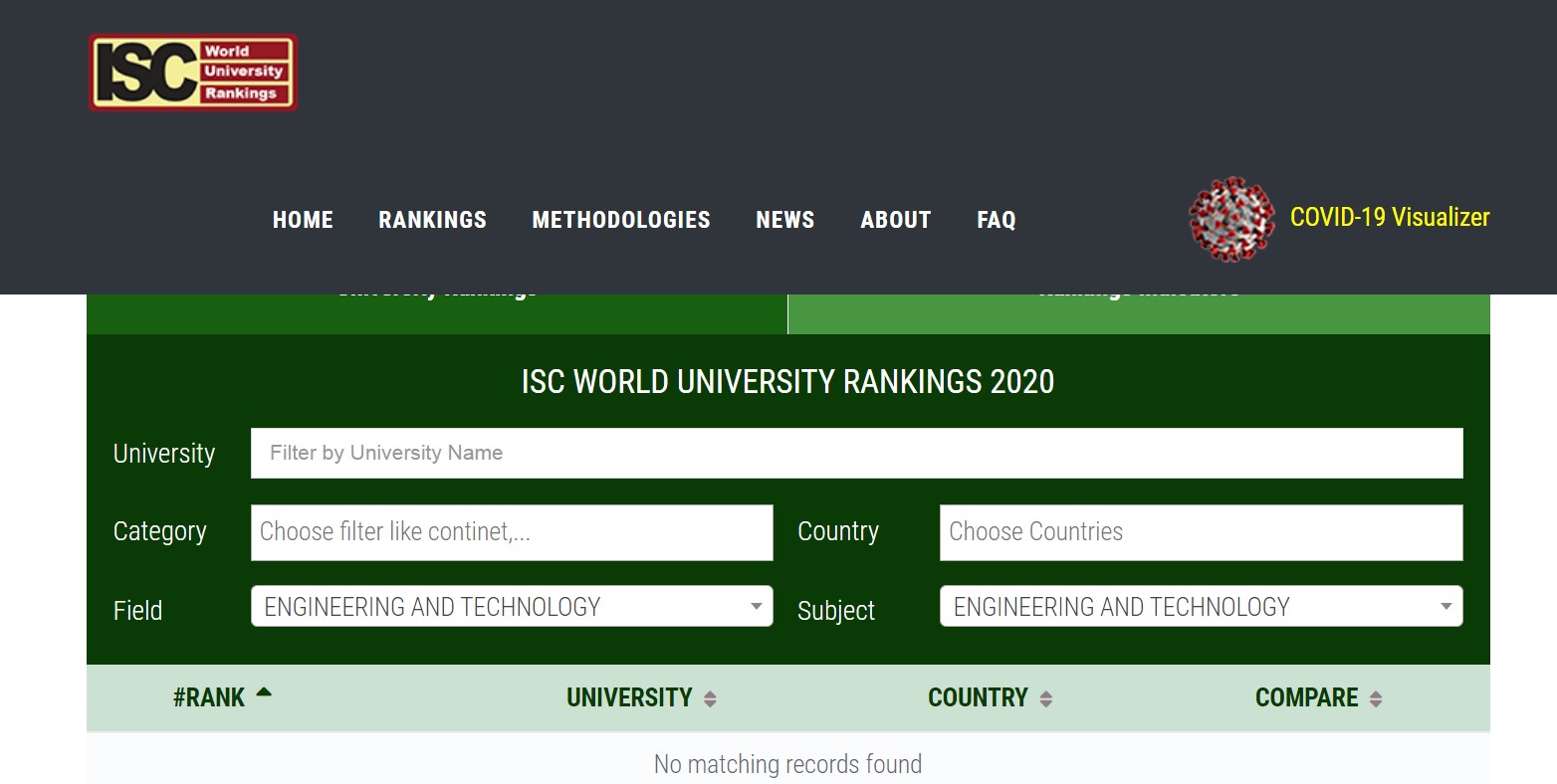
Task: Click the Field label
Action: 137,610
